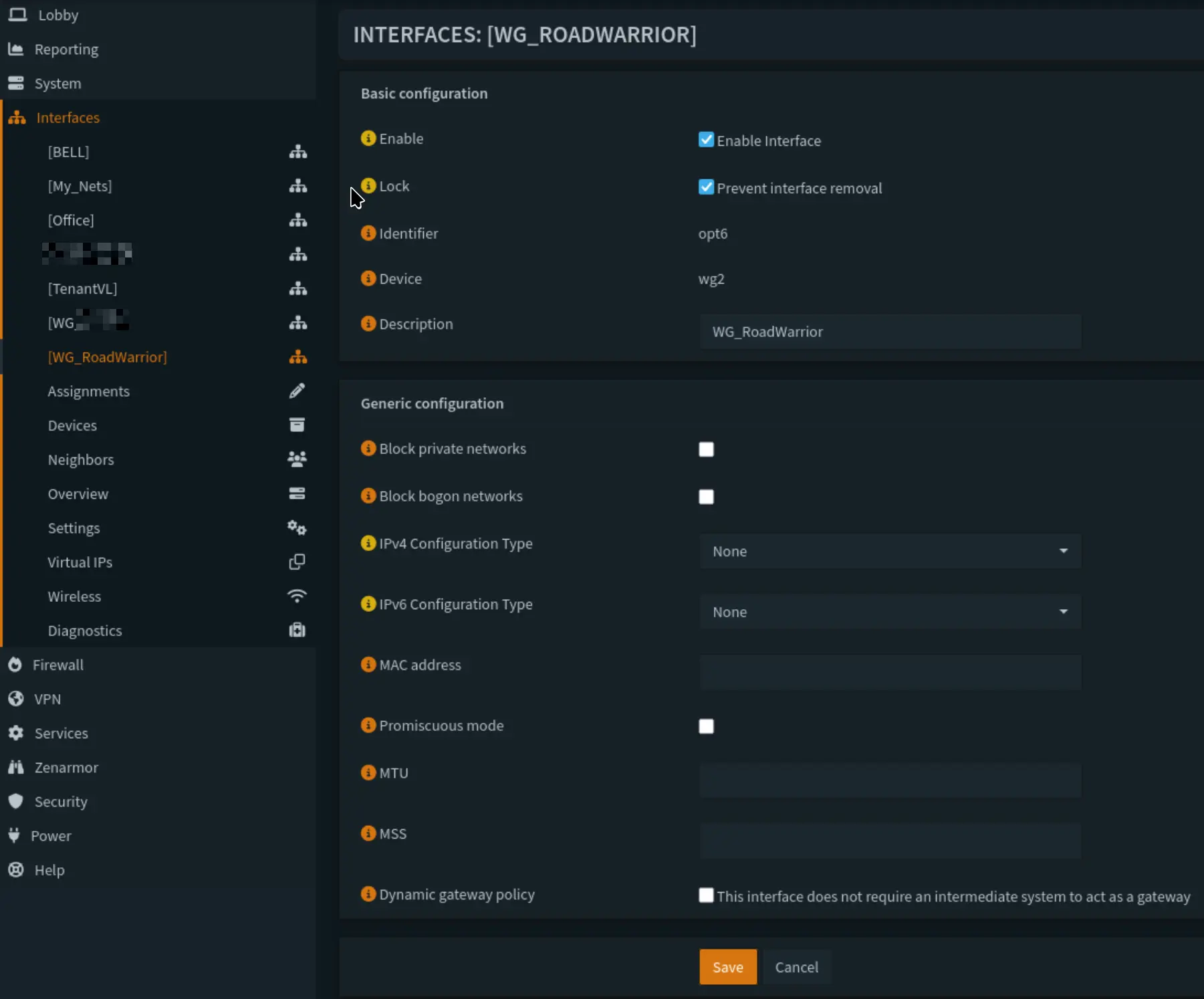
Task: Click the Description field containing WG_RoadWarrior
Action: pyautogui.click(x=890, y=332)
